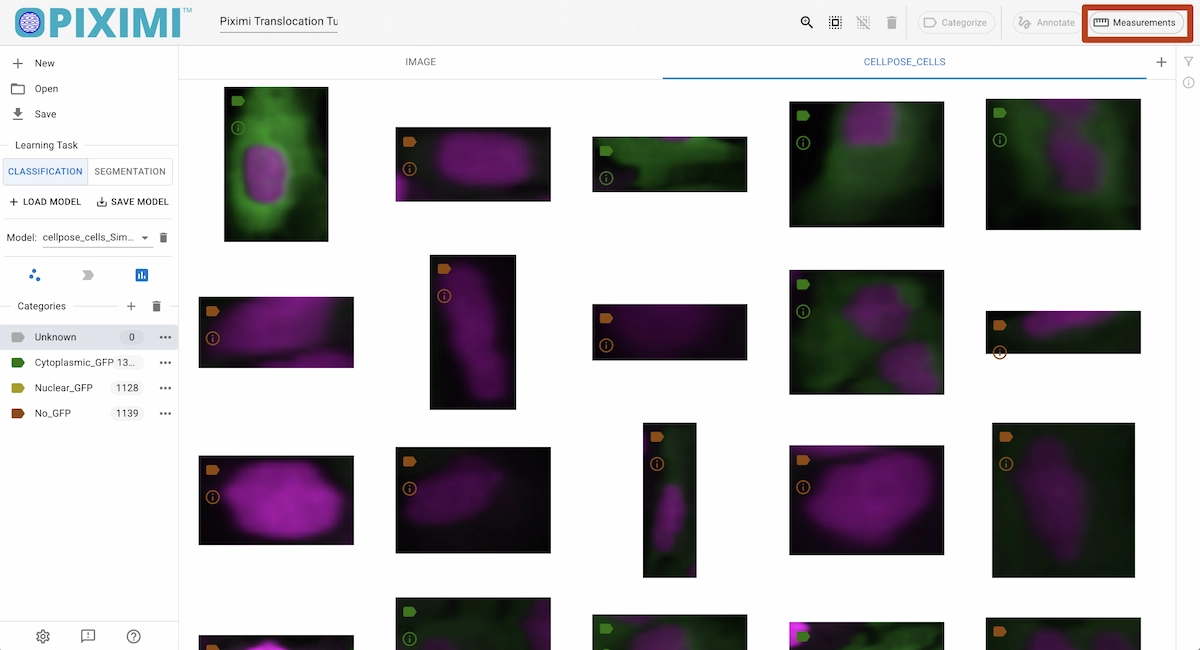Select the Classification learning task
Screen dimensions: 1200x650
(x=45, y=172)
